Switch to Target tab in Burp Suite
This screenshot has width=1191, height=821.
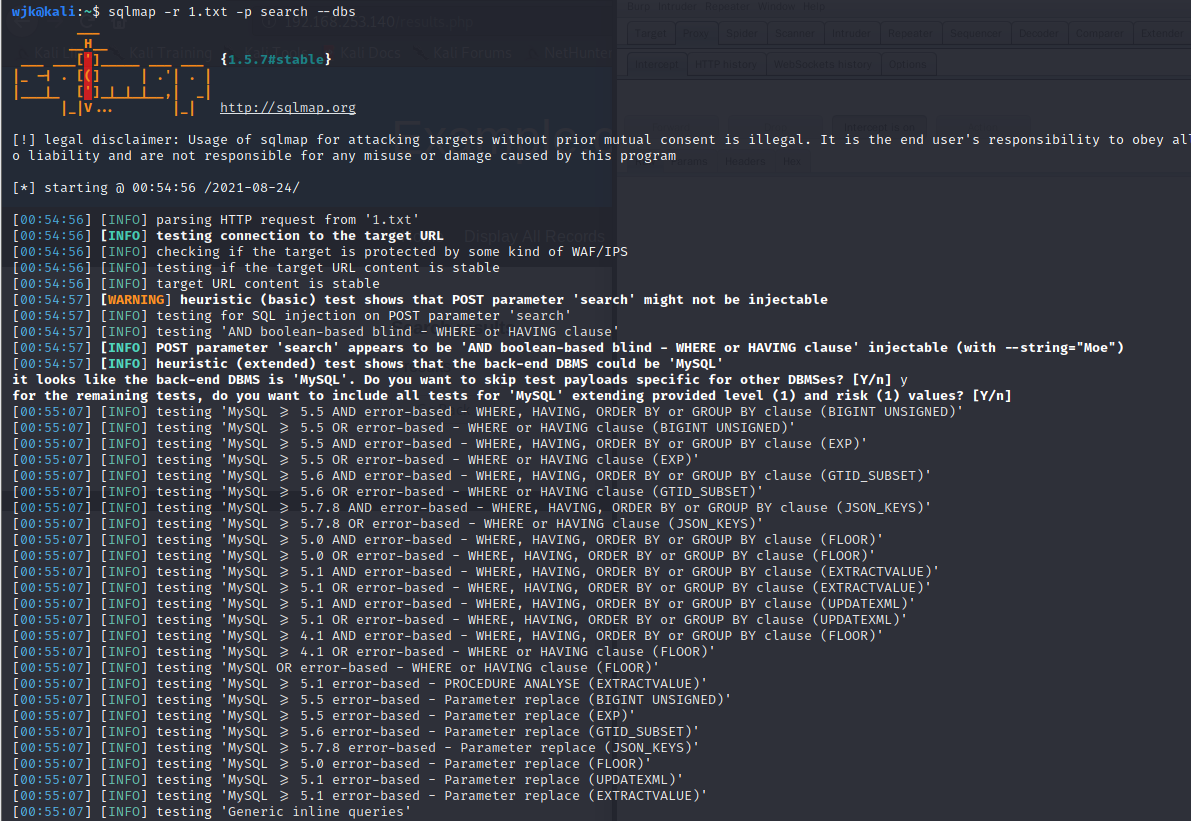click(x=651, y=33)
